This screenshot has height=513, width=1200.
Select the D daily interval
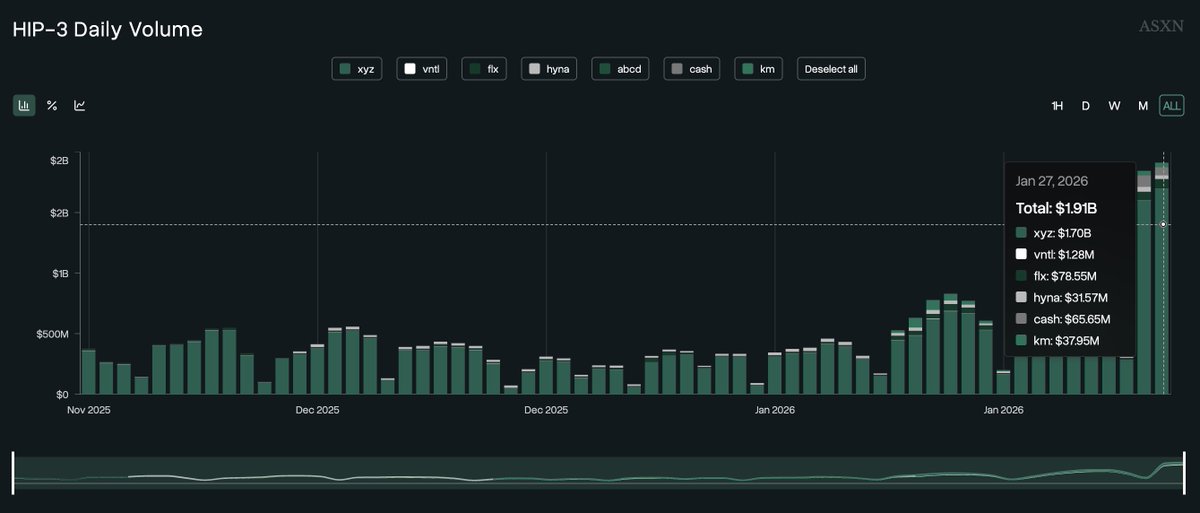[x=1085, y=106]
